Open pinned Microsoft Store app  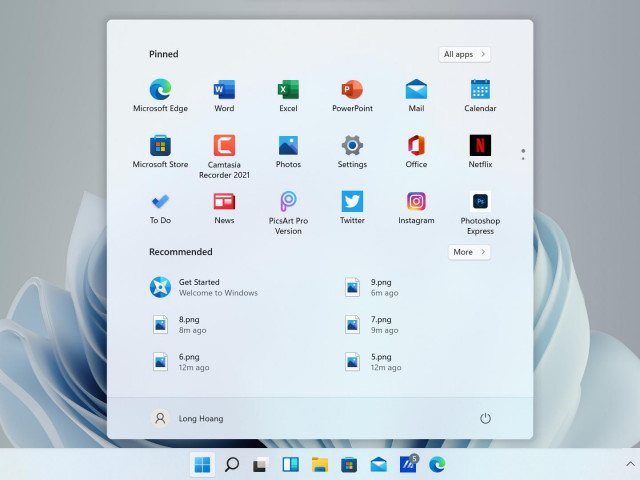click(160, 151)
